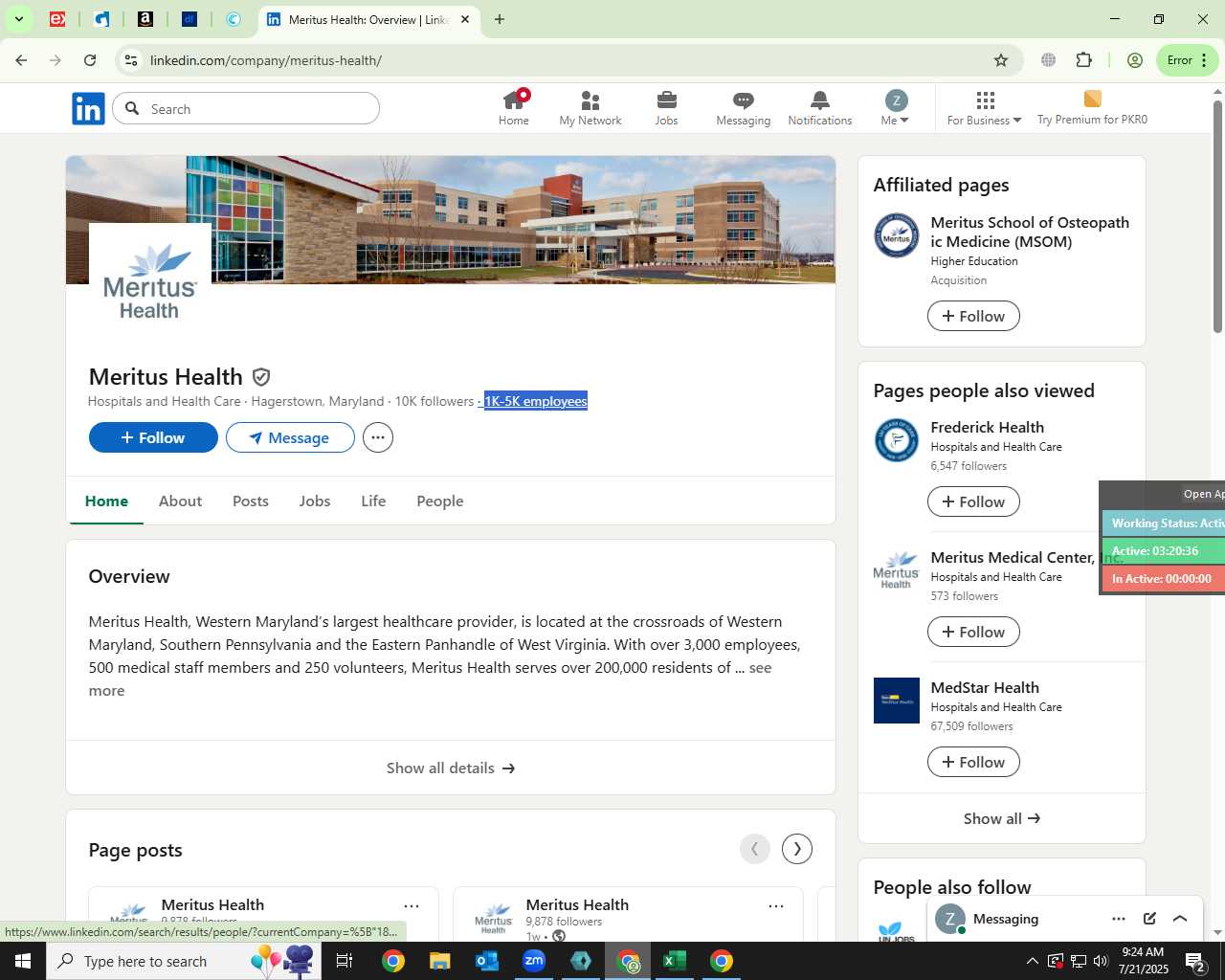
Task: Click the address bar URL
Action: click(x=266, y=60)
